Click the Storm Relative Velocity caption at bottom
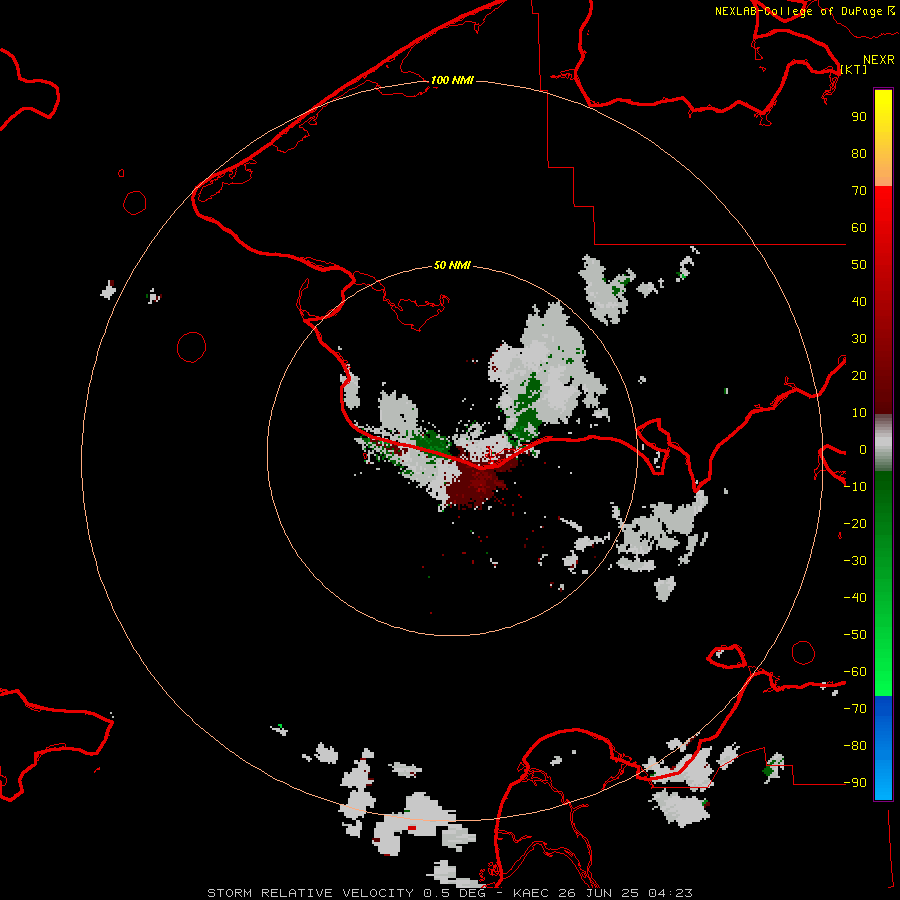Image resolution: width=900 pixels, height=900 pixels. coord(449,893)
